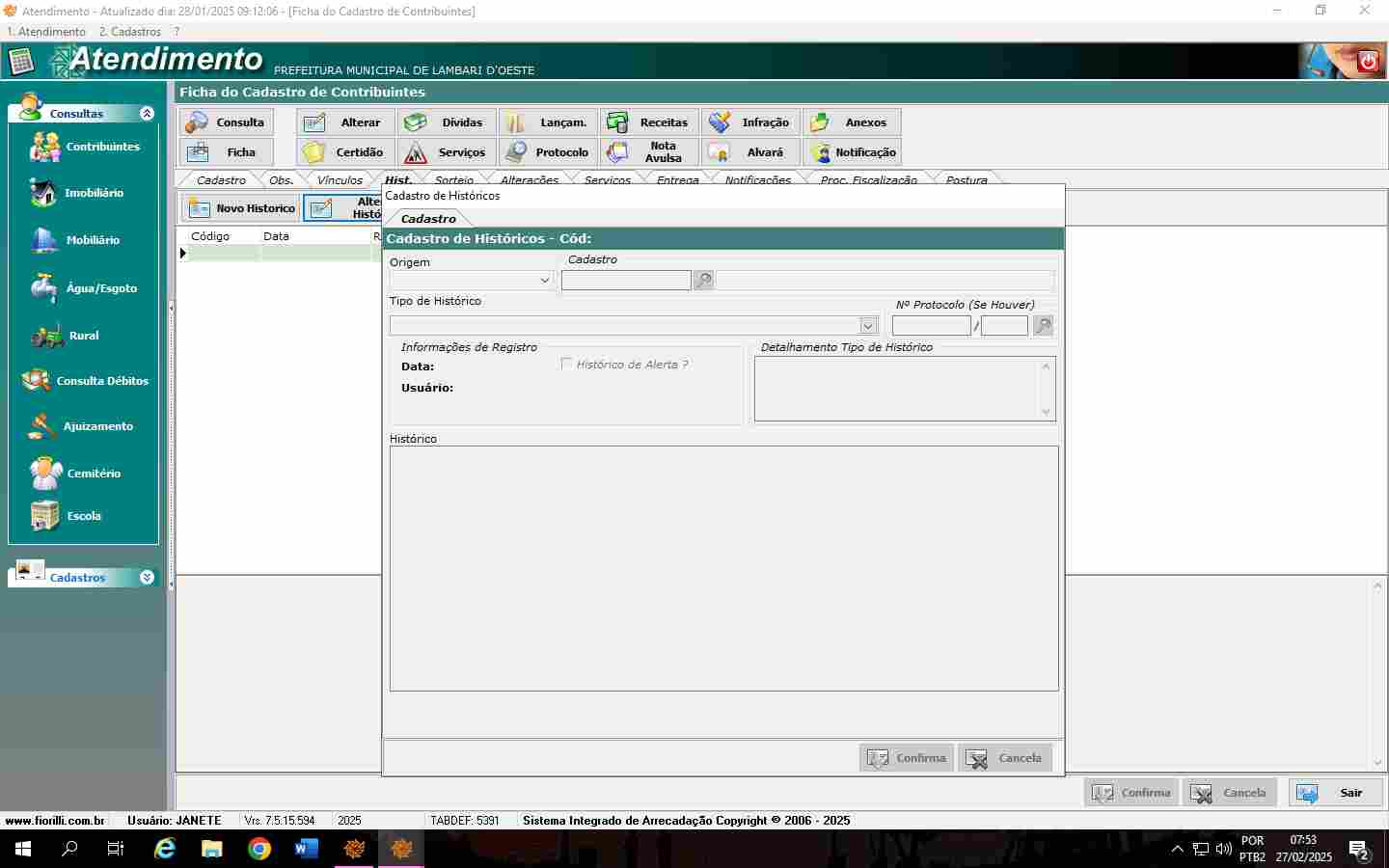
Task: Click inside the Histórico text area
Action: [x=723, y=568]
